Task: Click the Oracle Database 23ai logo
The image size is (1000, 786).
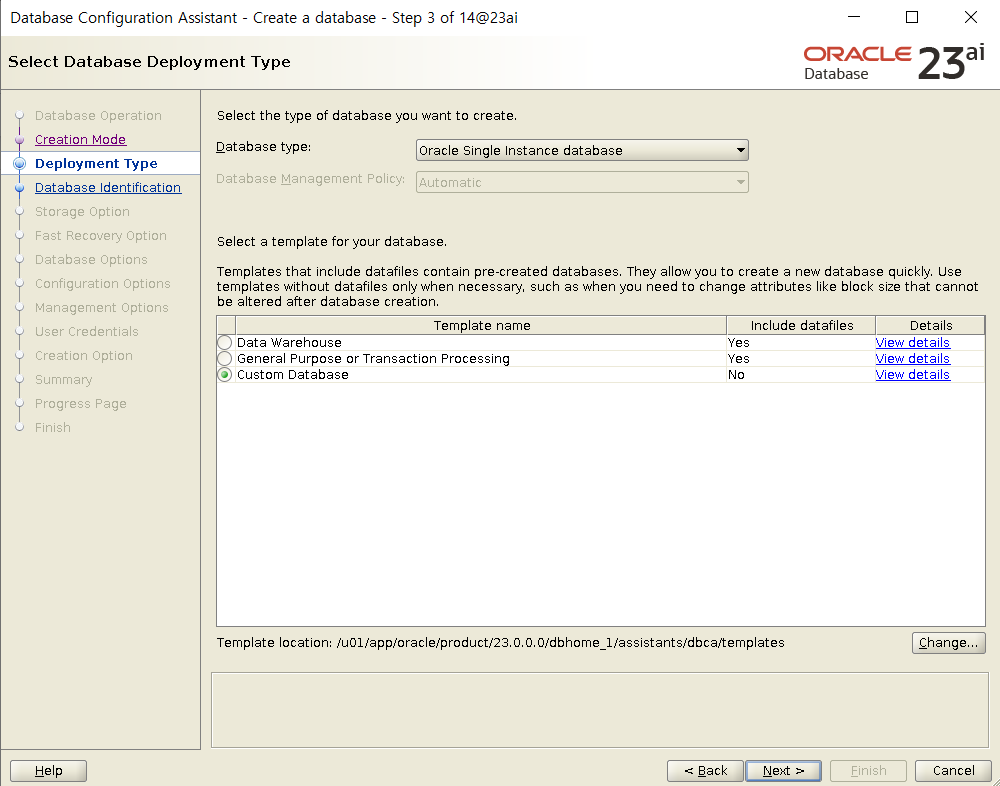Action: tap(894, 63)
